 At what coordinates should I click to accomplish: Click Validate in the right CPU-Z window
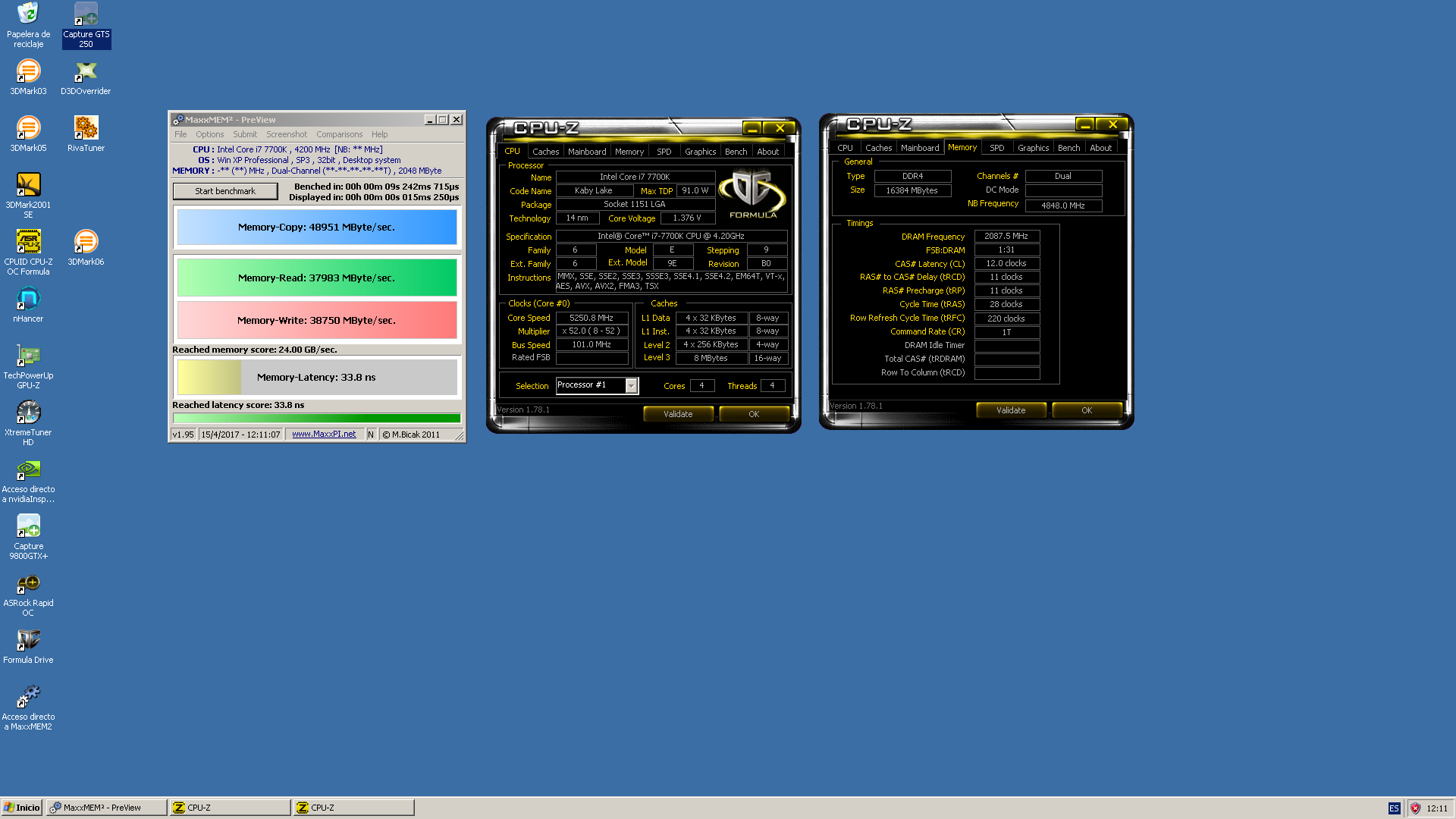click(1011, 410)
